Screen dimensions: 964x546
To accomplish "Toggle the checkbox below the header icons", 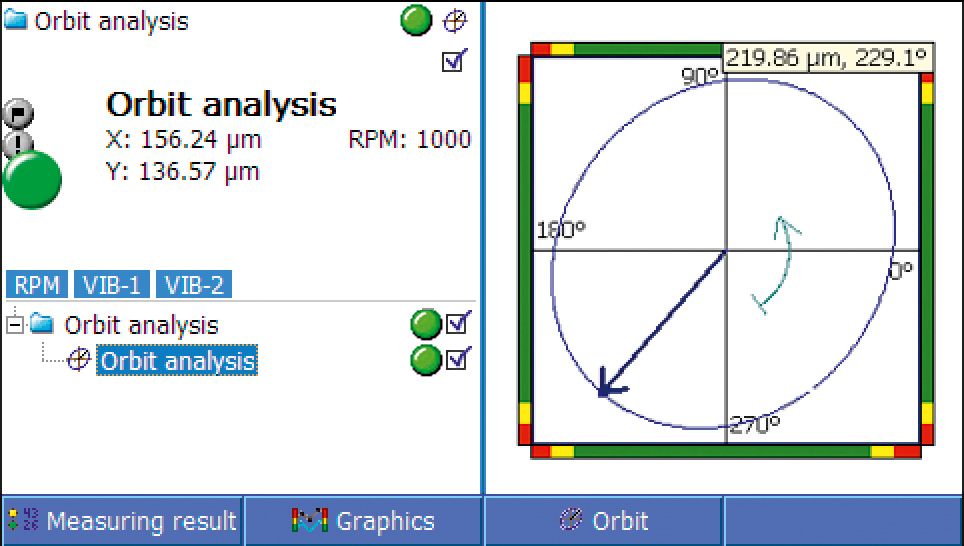I will (x=454, y=62).
